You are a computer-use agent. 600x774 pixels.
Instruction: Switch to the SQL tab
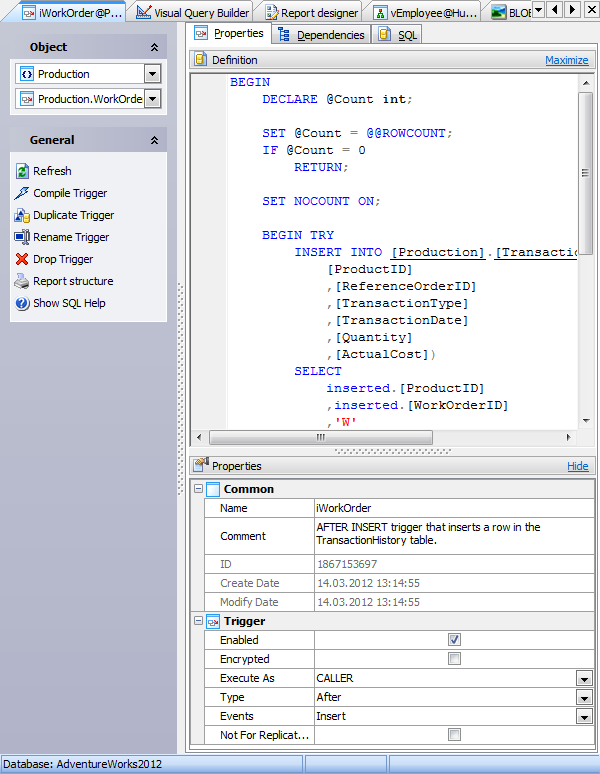pos(398,35)
